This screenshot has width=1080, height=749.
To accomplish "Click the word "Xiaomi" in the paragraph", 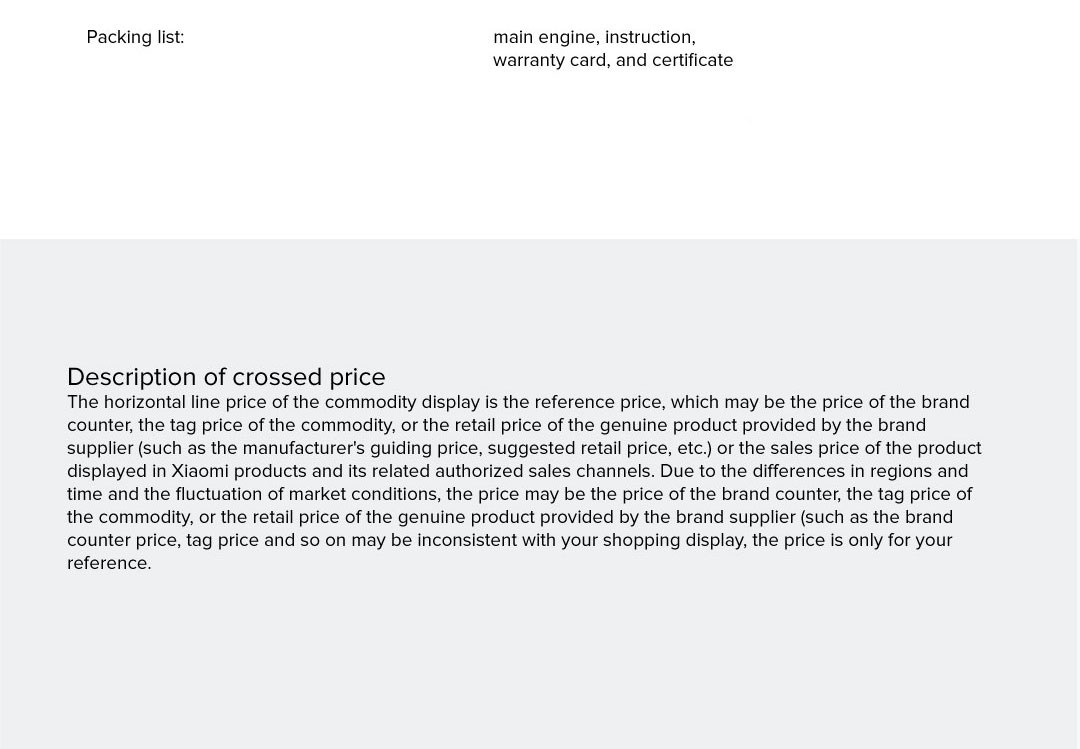I will click(199, 471).
